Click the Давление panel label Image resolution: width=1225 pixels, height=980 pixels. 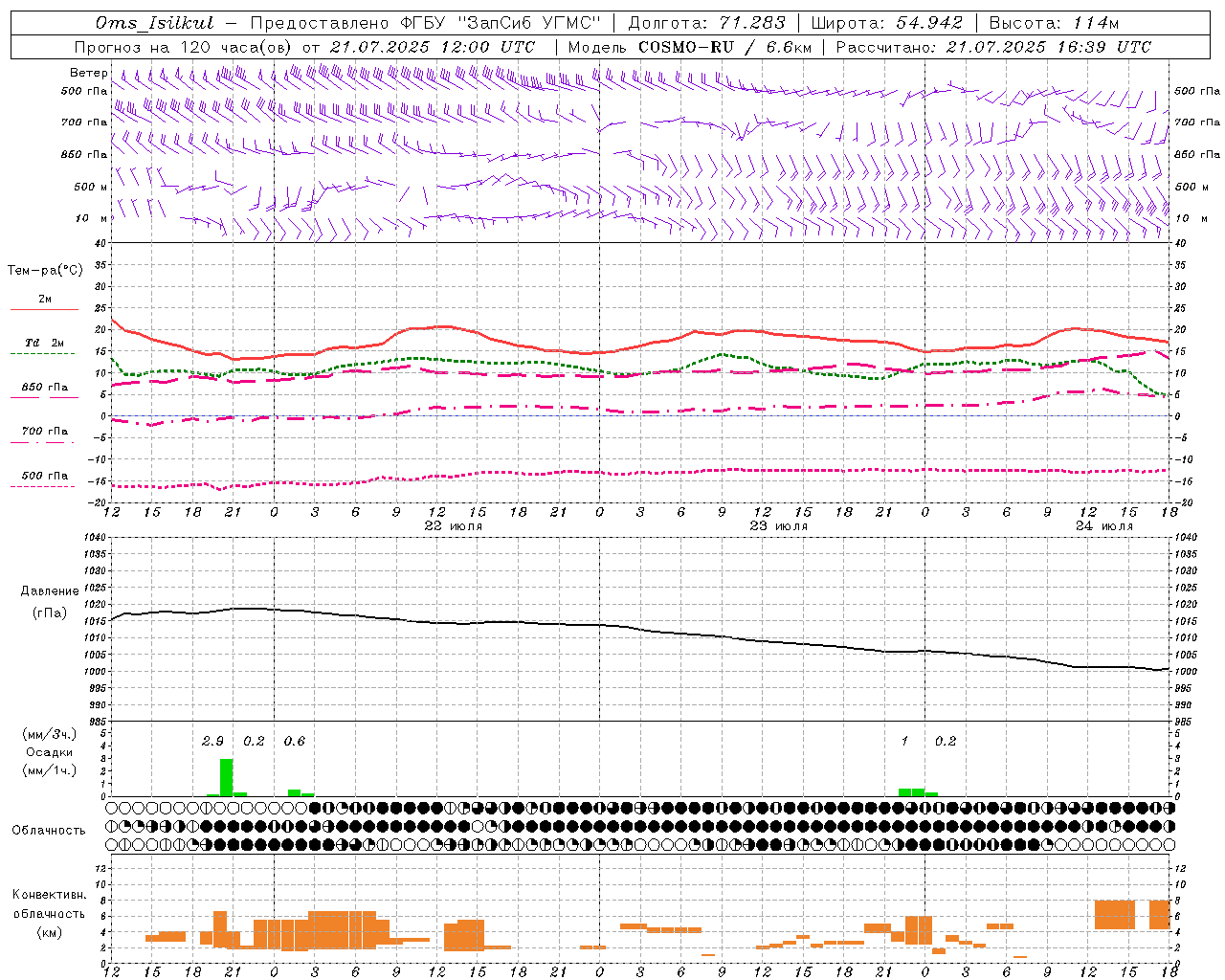click(x=50, y=591)
